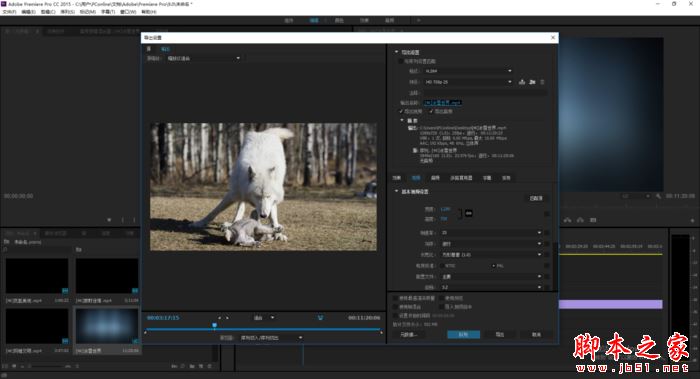Click the Metadata button
Image resolution: width=700 pixels, height=379 pixels.
[409, 334]
